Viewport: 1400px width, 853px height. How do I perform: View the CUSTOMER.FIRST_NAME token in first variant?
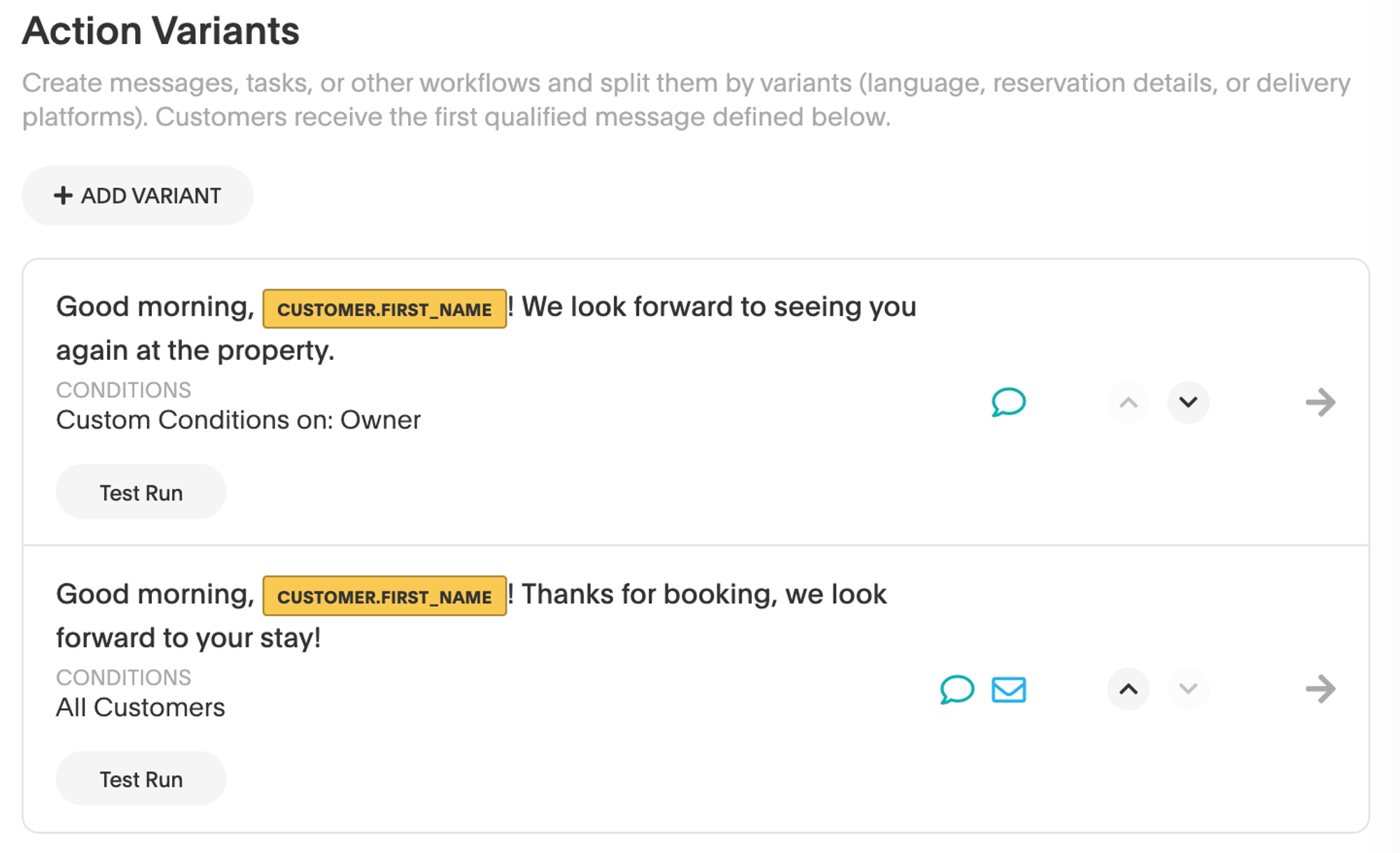coord(384,307)
